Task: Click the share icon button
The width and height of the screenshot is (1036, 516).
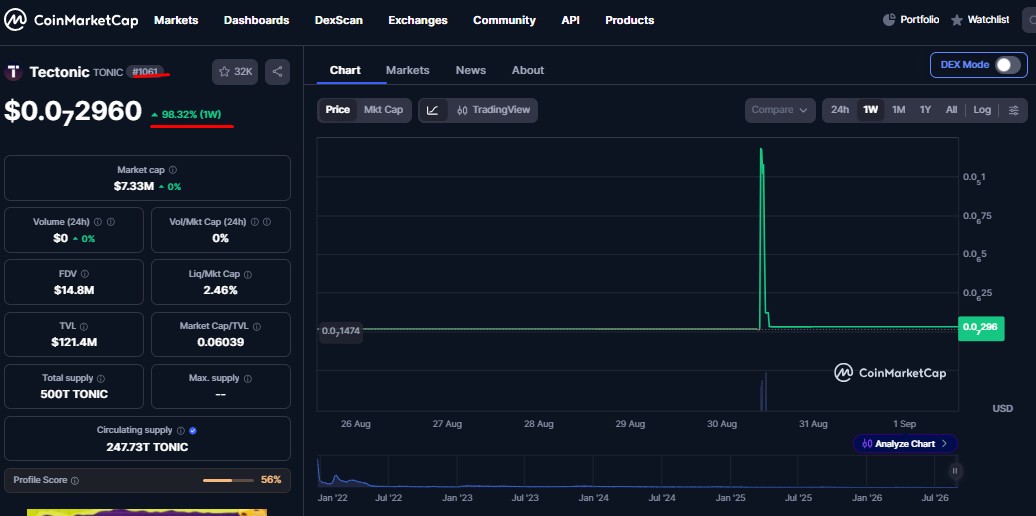Action: pos(278,72)
